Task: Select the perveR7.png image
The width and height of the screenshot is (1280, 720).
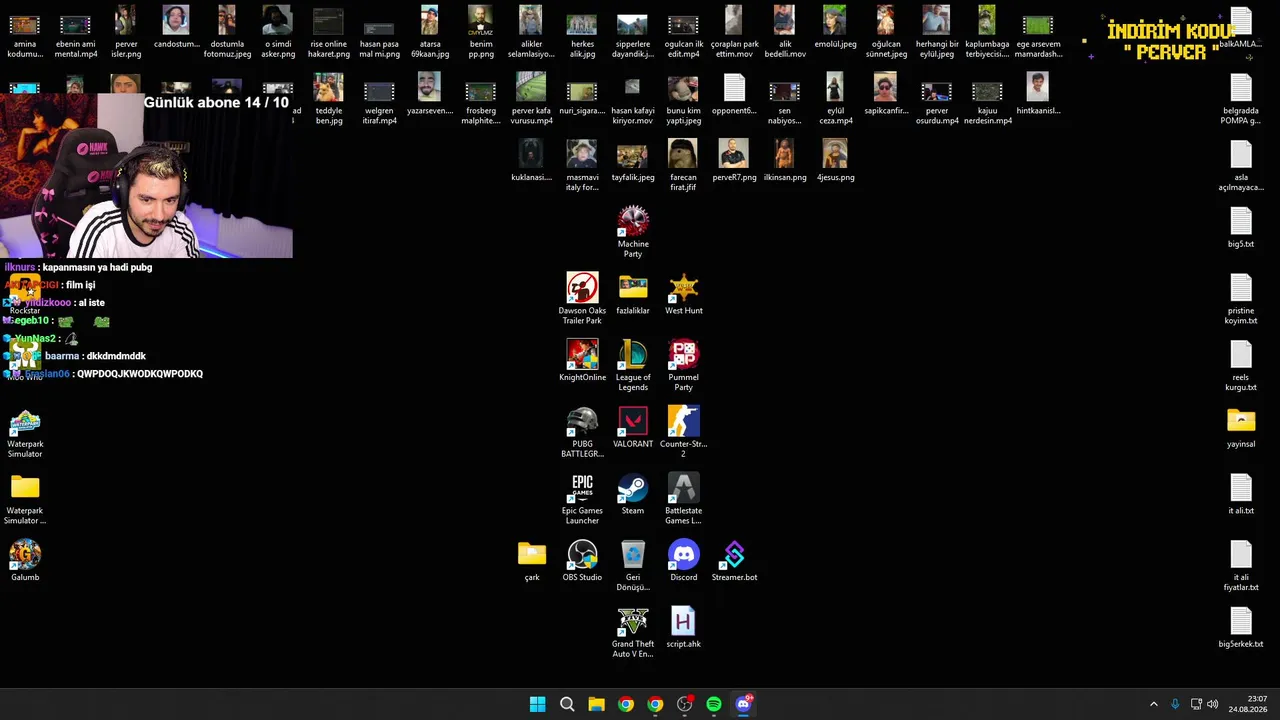Action: (735, 160)
